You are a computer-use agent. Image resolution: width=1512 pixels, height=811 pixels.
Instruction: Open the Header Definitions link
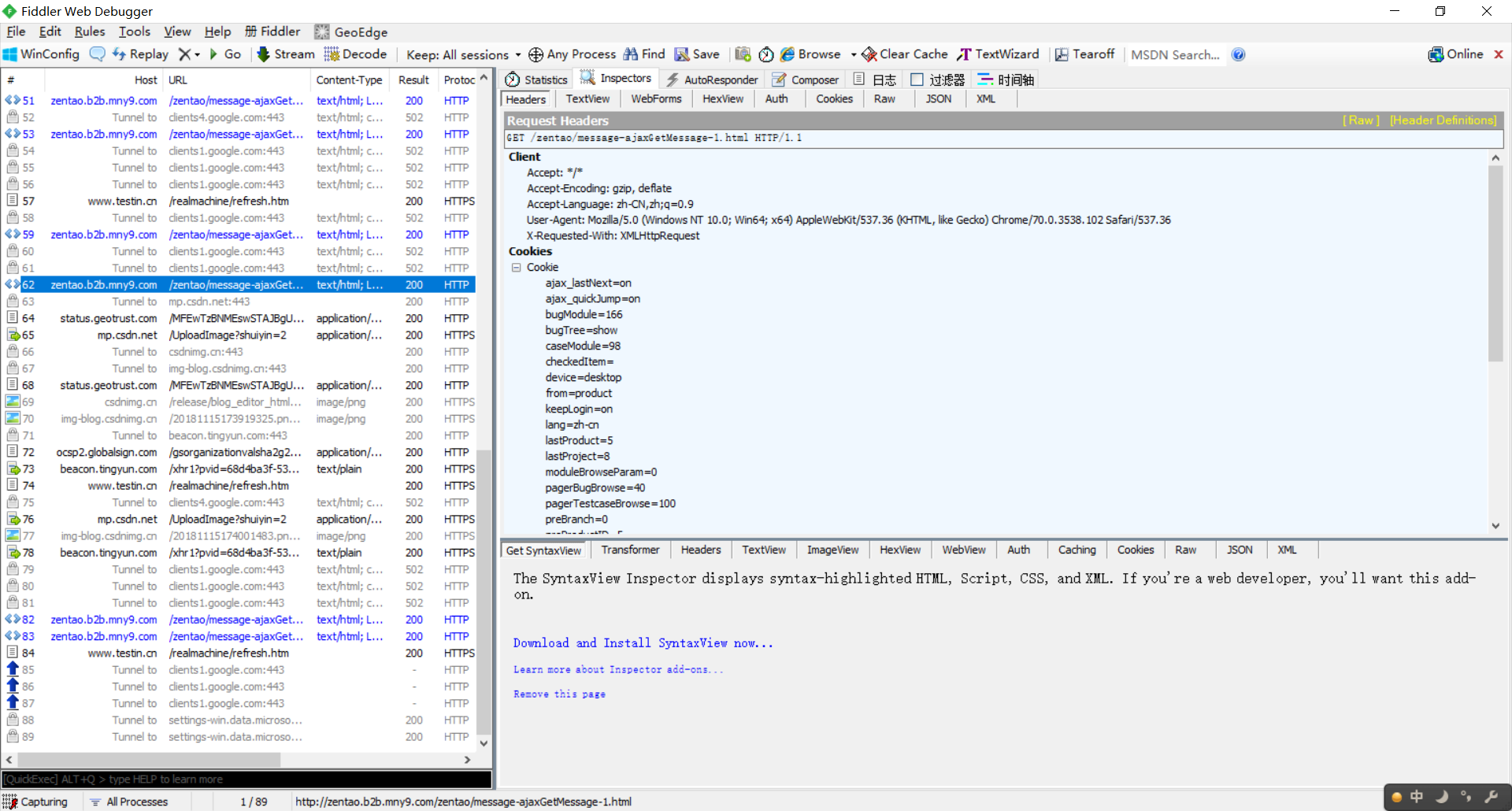click(1443, 120)
